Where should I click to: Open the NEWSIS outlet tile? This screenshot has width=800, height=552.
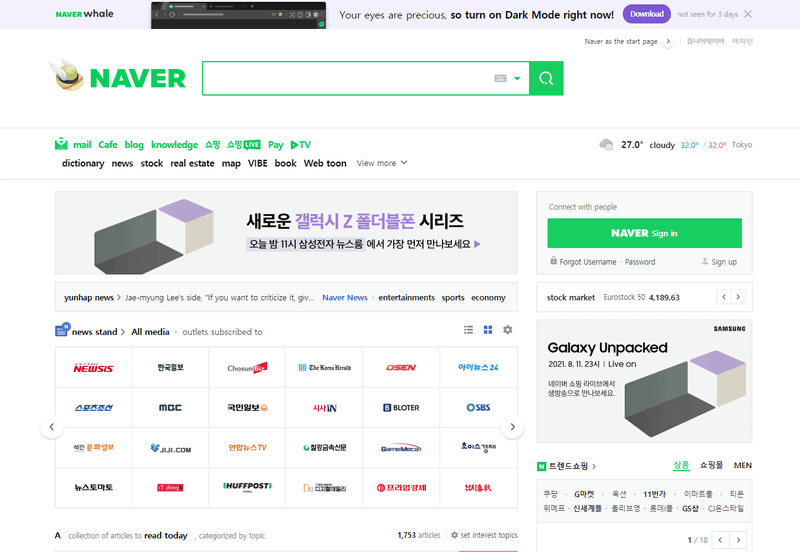pos(93,367)
